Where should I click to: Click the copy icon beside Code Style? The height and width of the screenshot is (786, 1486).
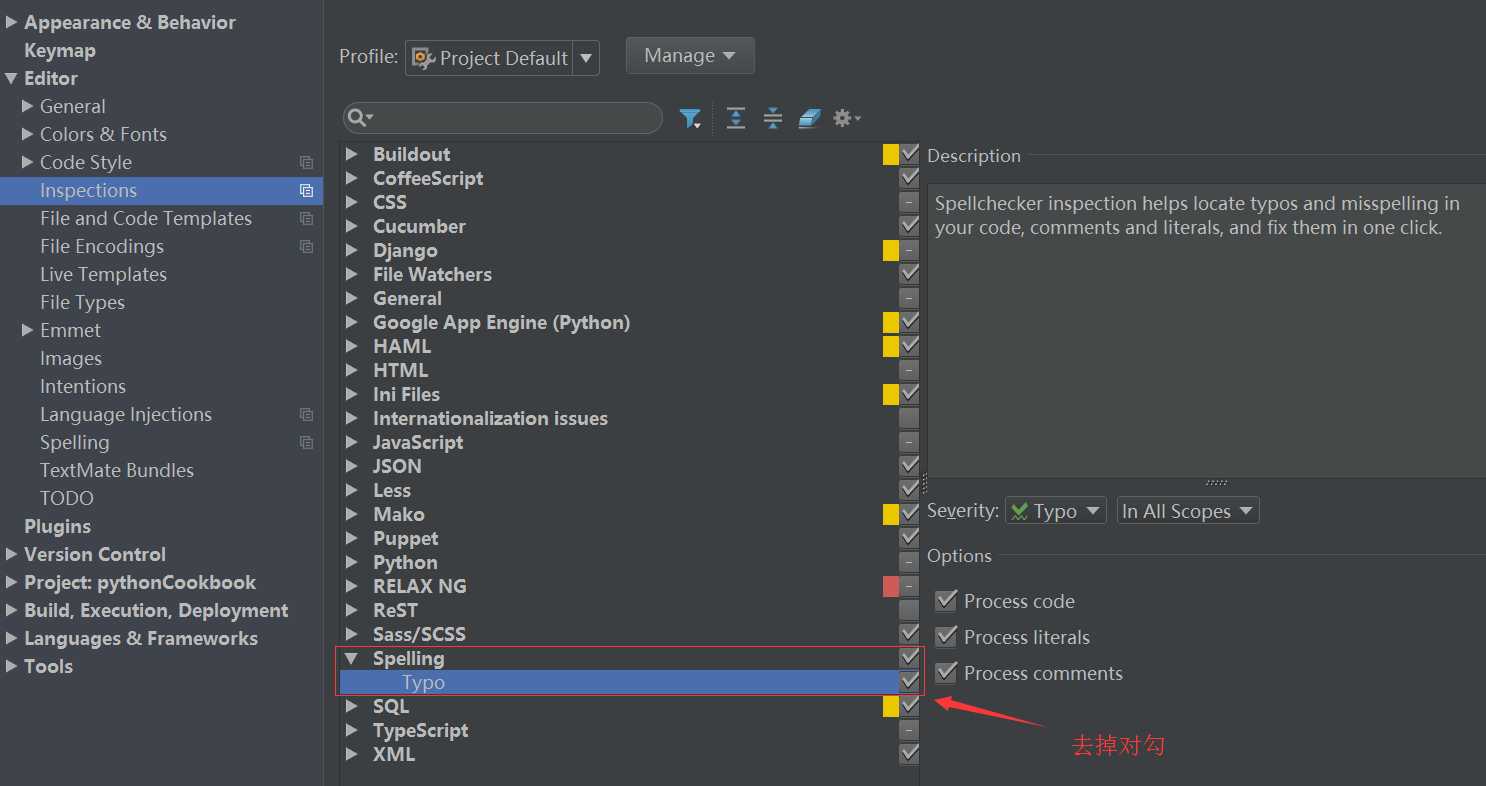click(x=306, y=162)
